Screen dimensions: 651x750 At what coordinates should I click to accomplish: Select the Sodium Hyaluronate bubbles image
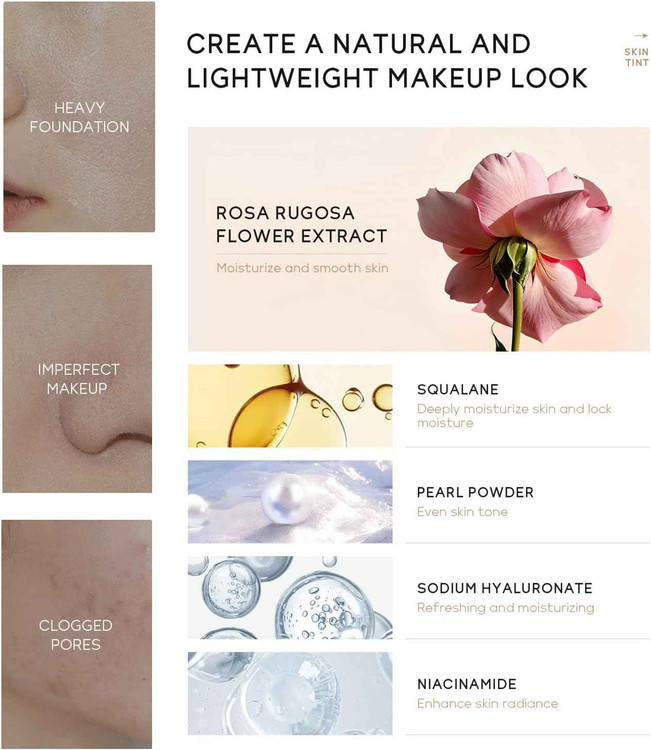[x=290, y=597]
